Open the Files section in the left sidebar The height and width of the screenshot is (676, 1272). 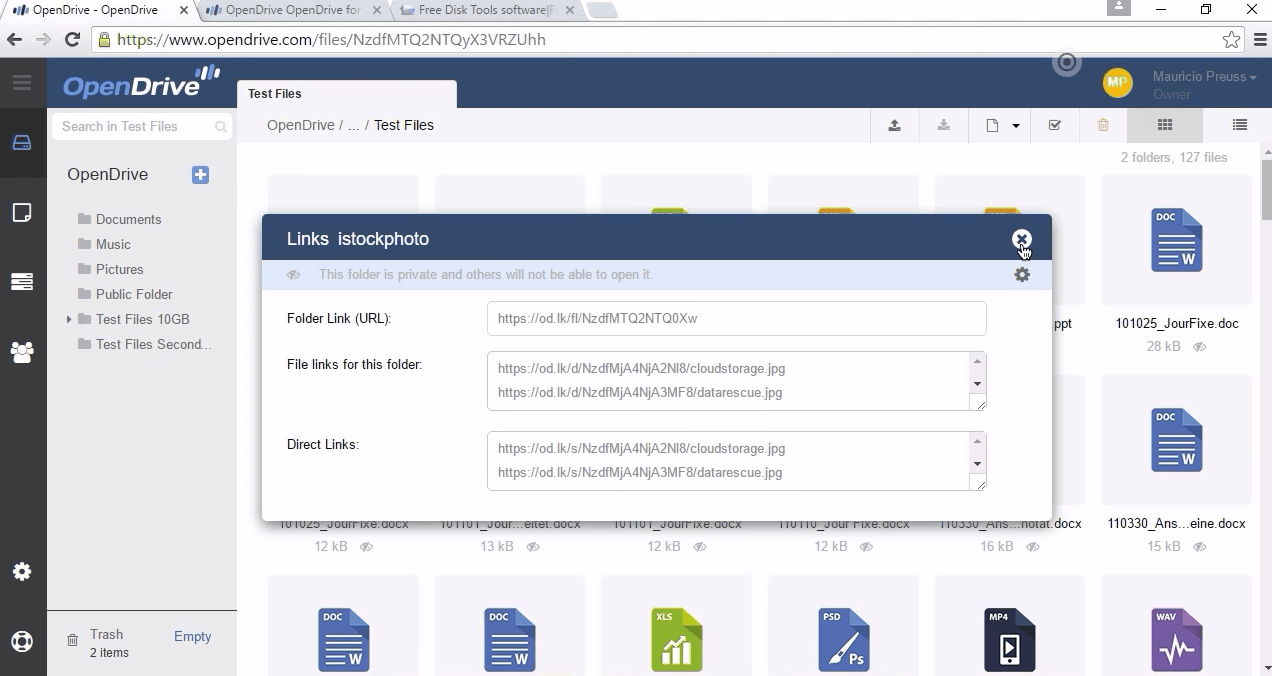22,142
